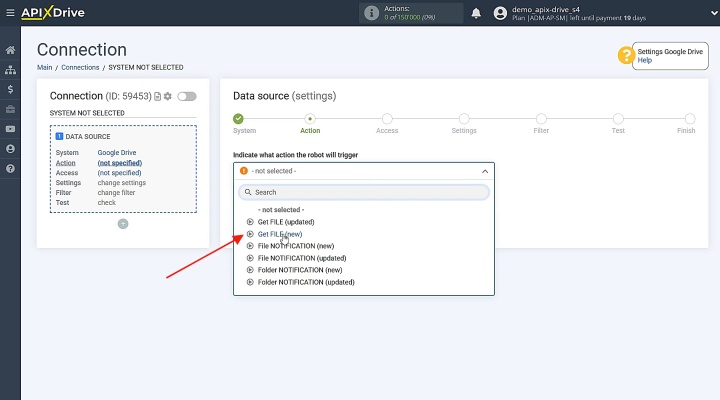Click the DATA SOURCE number badge
Image resolution: width=720 pixels, height=400 pixels.
tap(59, 136)
